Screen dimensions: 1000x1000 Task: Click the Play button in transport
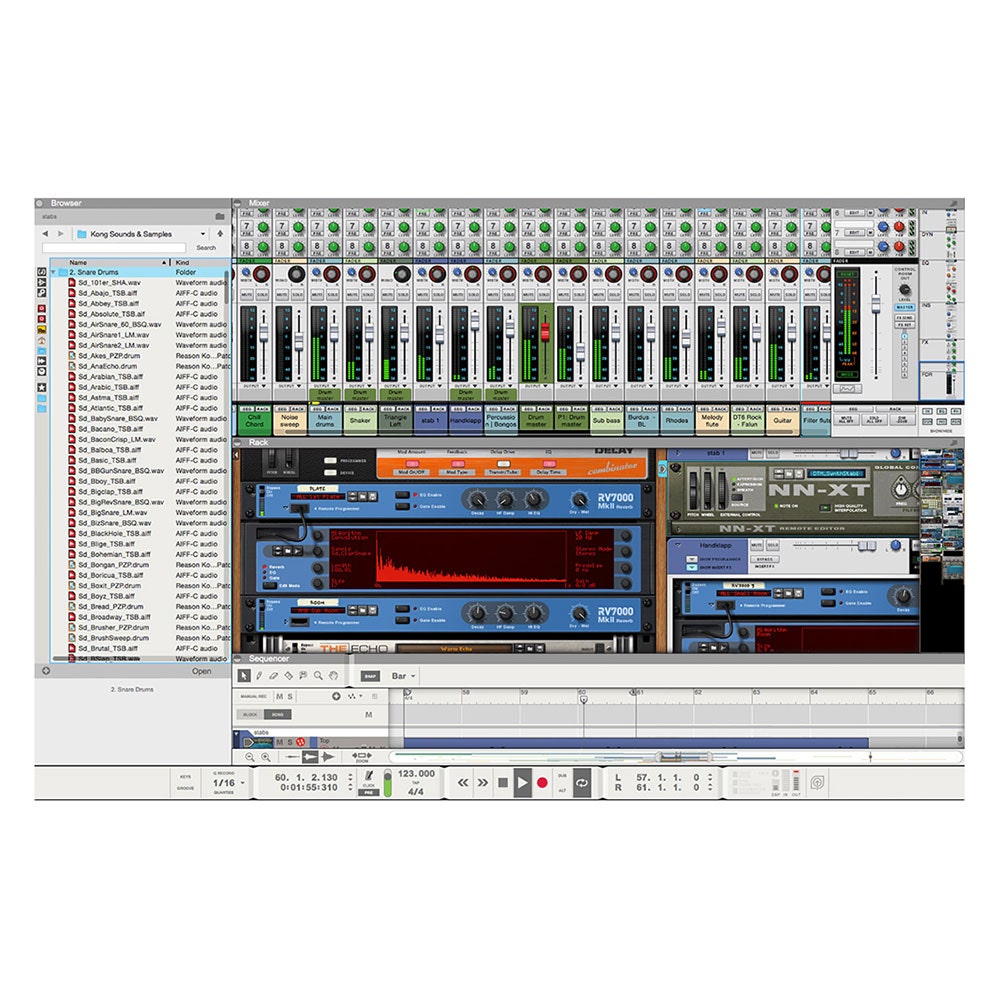coord(522,783)
